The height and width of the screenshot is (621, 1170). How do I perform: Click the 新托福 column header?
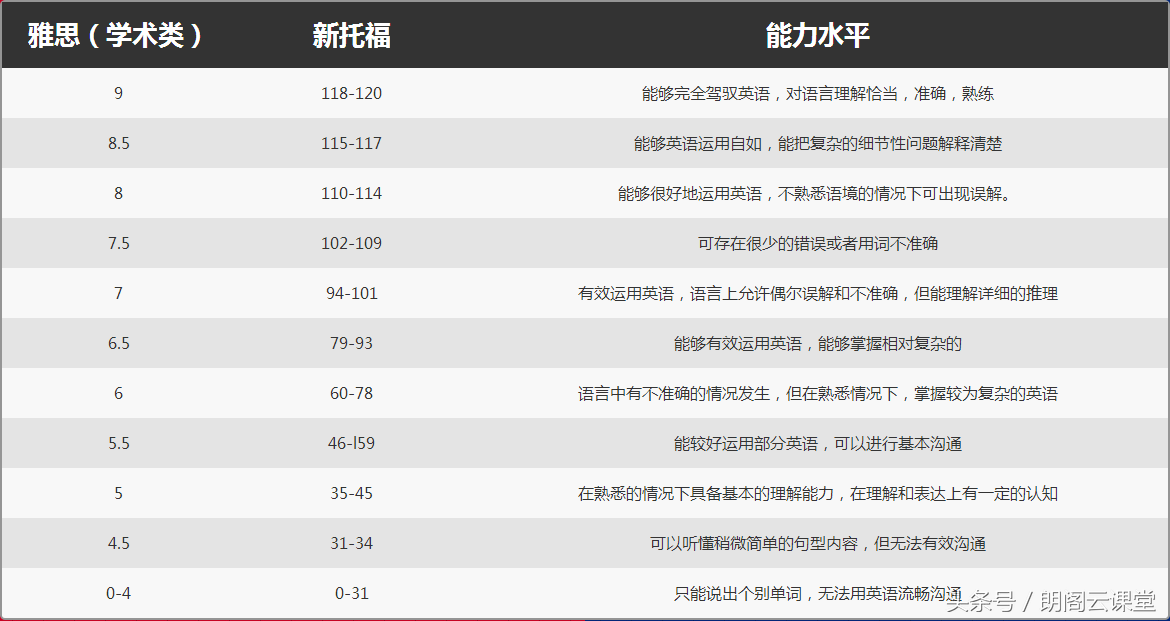(x=351, y=36)
